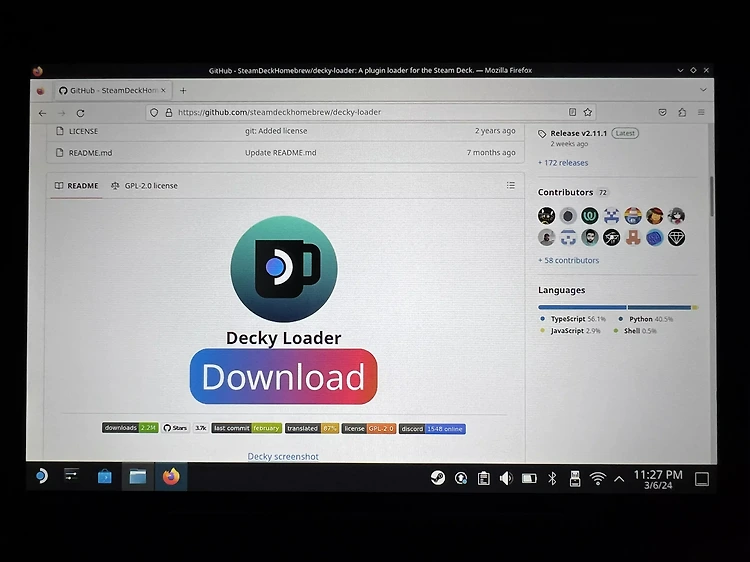This screenshot has width=750, height=562.
Task: Click the show desktop button in the taskbar
Action: coord(702,479)
